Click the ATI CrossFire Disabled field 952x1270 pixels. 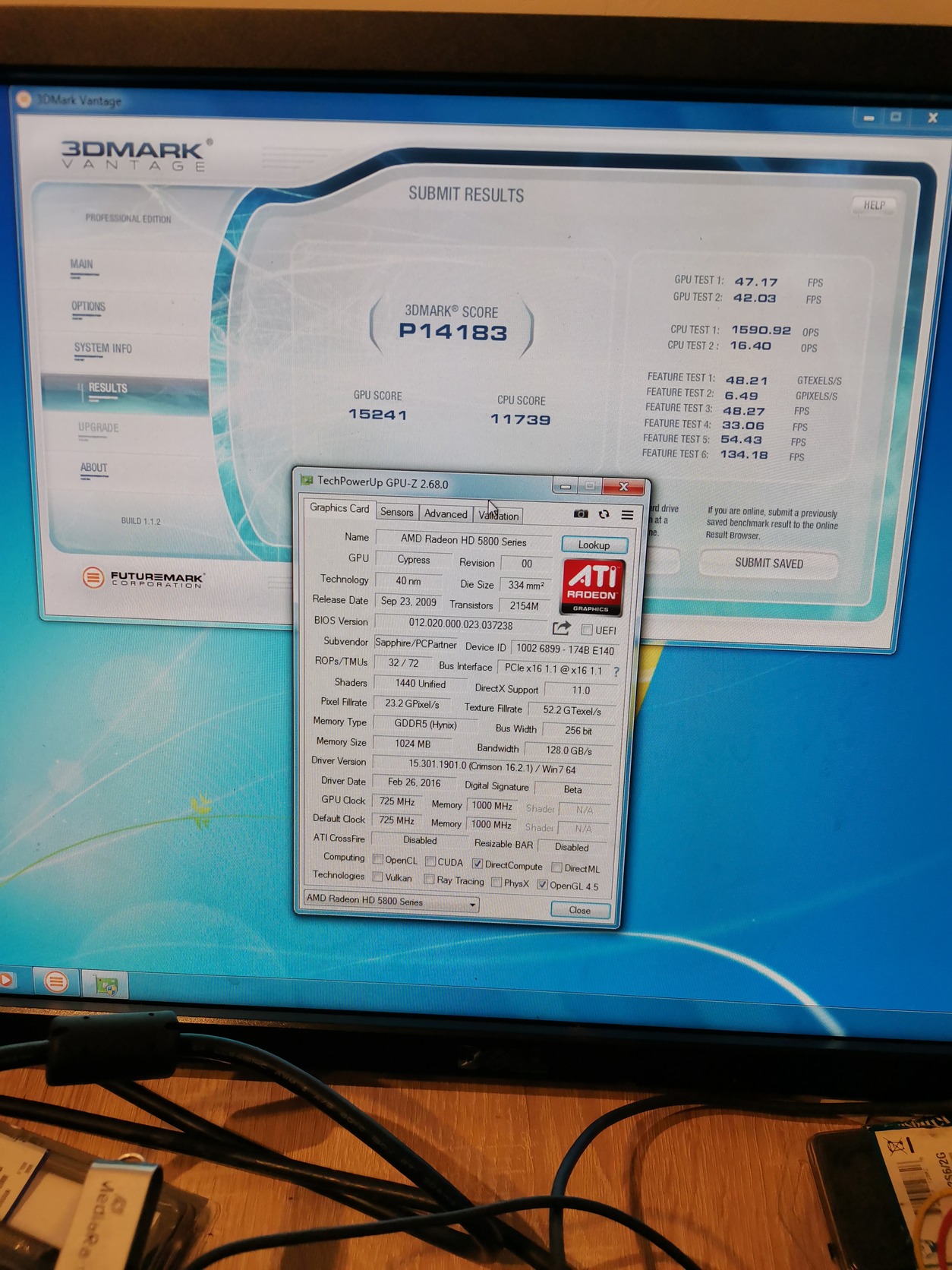coord(420,840)
